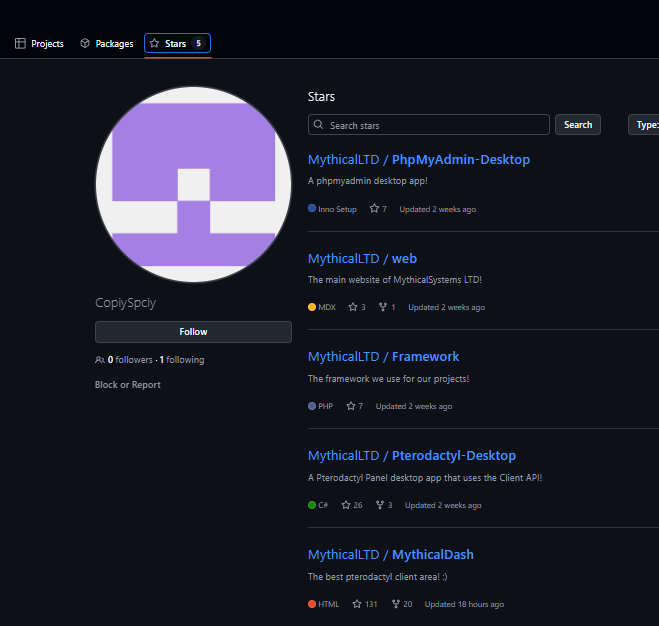
Task: Click the star icon showing 7 for PhpMyAdmin-Desktop
Action: [374, 209]
